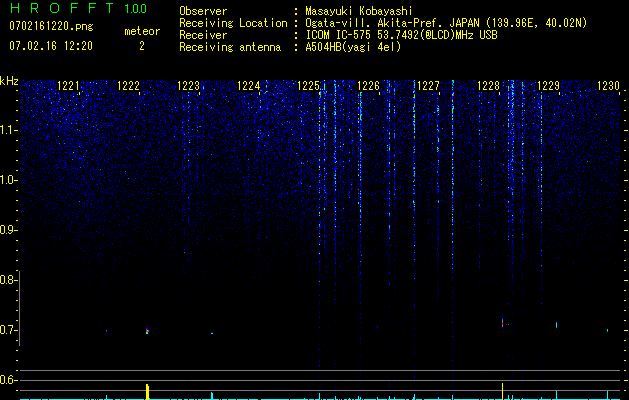The width and height of the screenshot is (629, 400).
Task: Click the meteor echo after 1228 near 0.7 kHz
Action: coord(503,323)
